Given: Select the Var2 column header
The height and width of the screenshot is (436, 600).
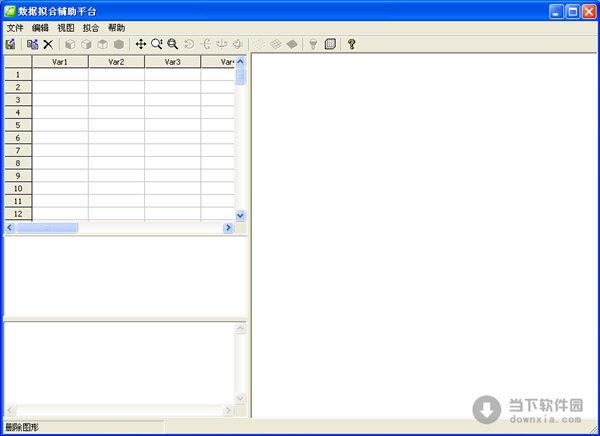Looking at the screenshot, I should [x=117, y=62].
